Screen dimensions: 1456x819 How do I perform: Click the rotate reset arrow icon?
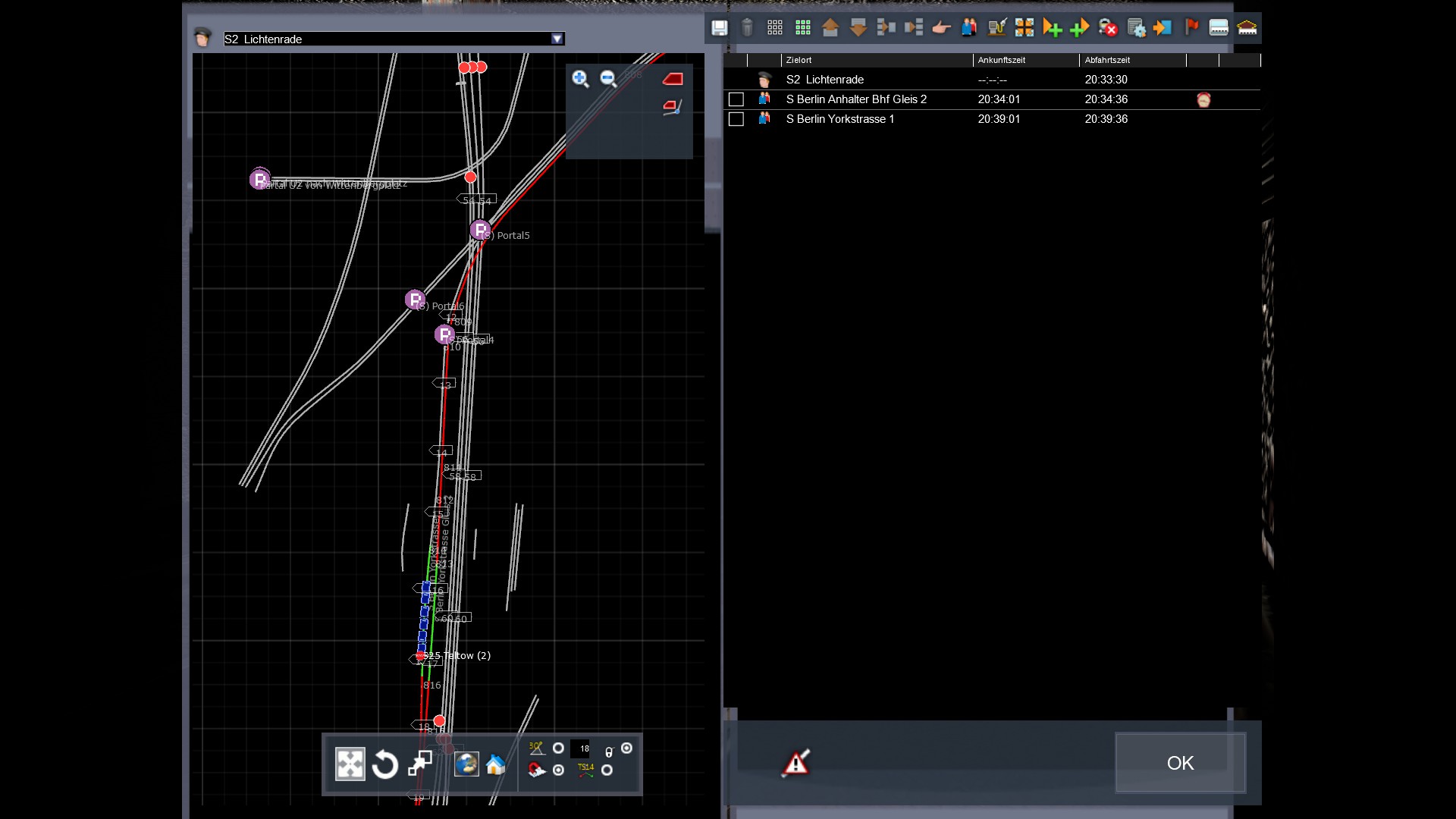[385, 764]
